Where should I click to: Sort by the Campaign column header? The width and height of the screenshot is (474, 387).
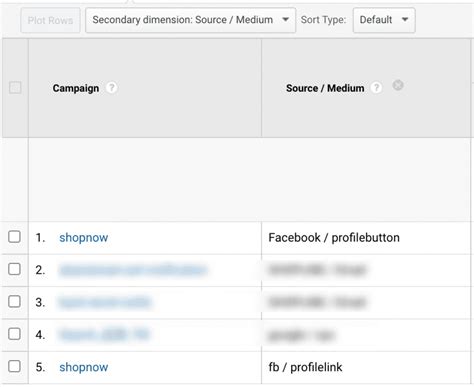pos(76,88)
